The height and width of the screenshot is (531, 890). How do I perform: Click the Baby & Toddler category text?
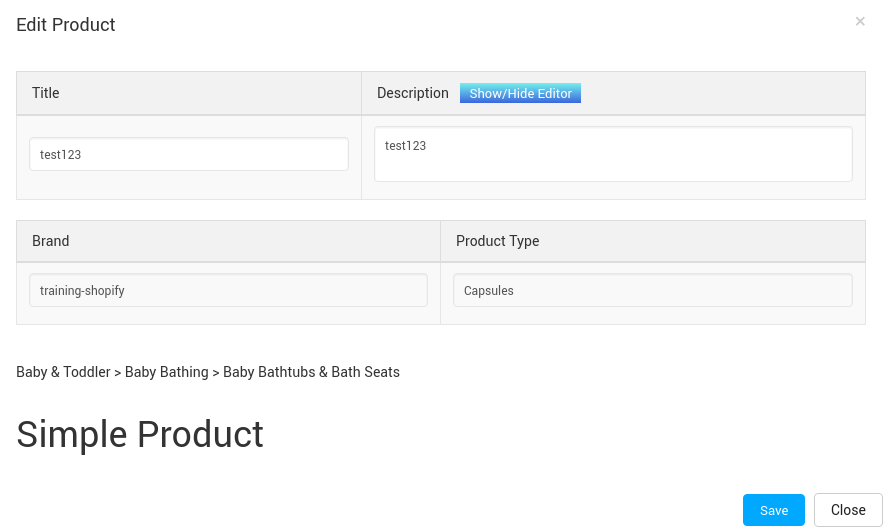click(63, 372)
